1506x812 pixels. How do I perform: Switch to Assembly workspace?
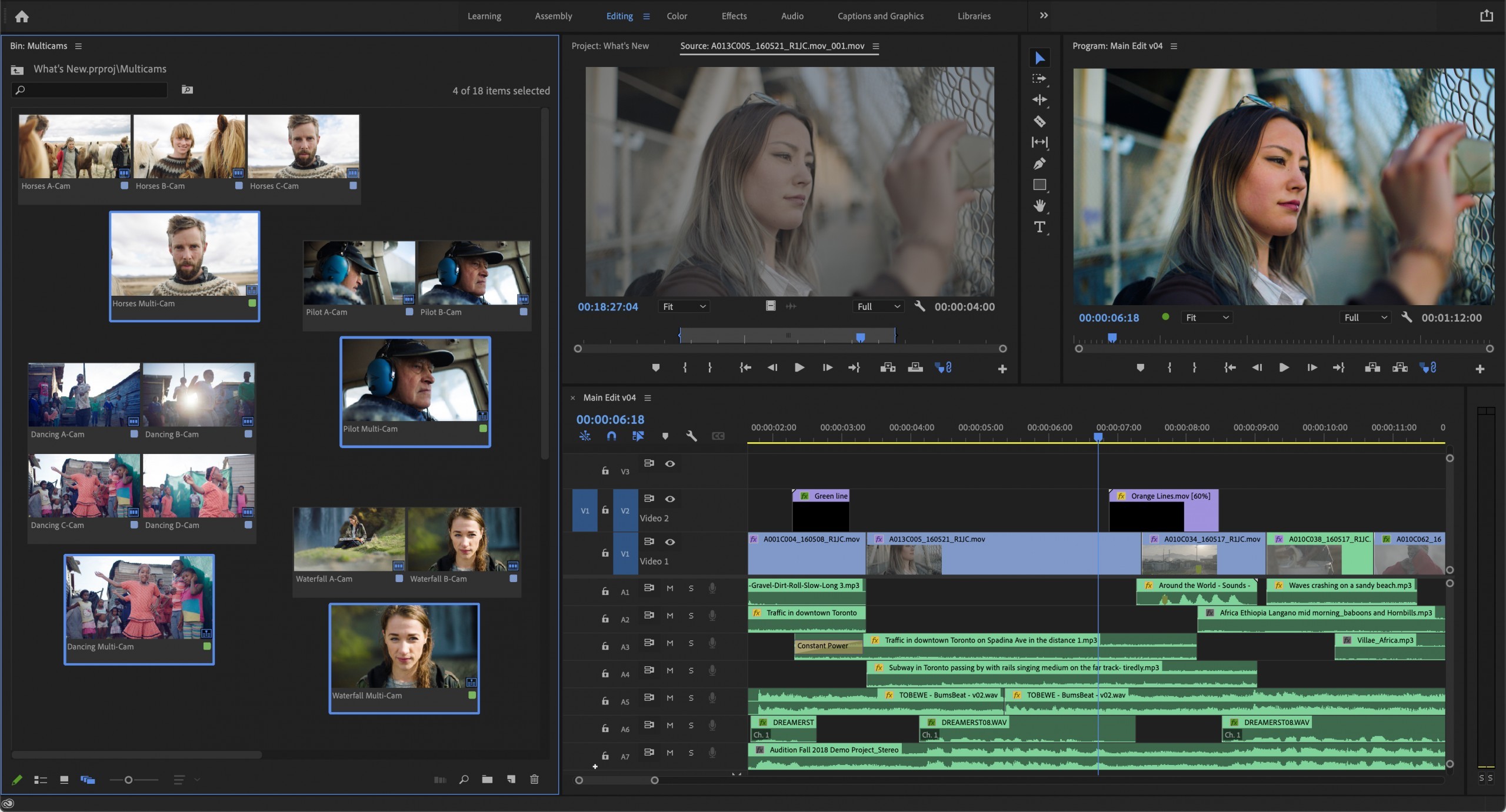553,16
